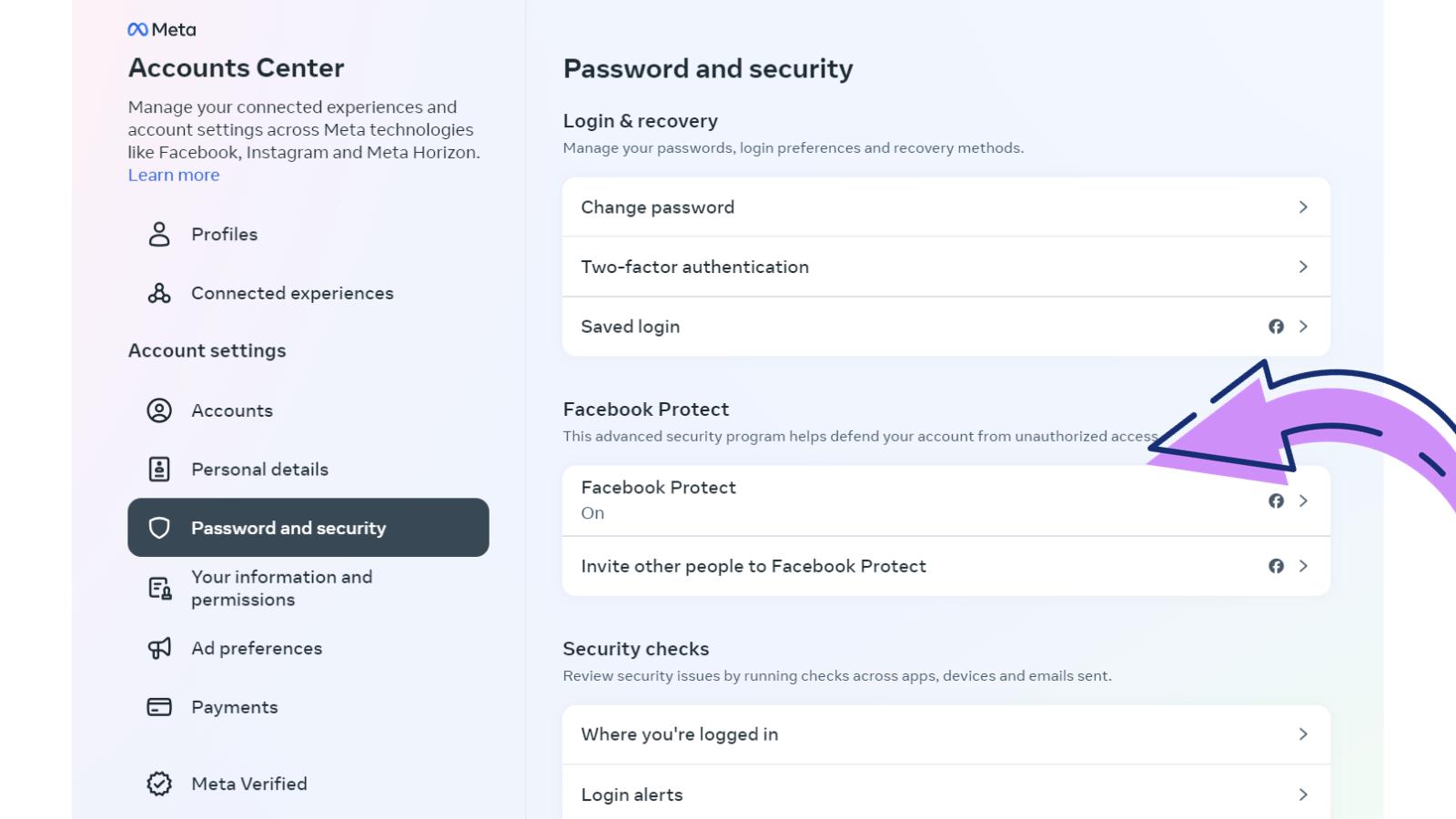Click the Meta logo
The image size is (1456, 819).
[x=160, y=28]
